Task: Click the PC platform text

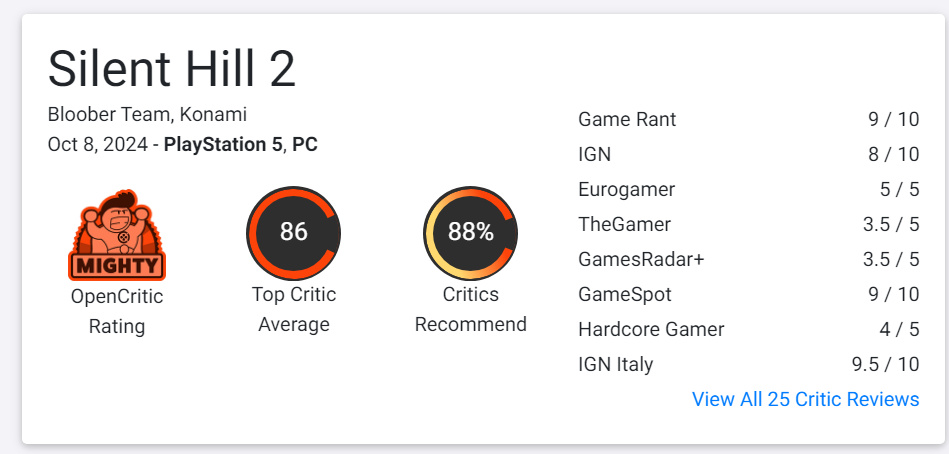Action: click(x=305, y=144)
